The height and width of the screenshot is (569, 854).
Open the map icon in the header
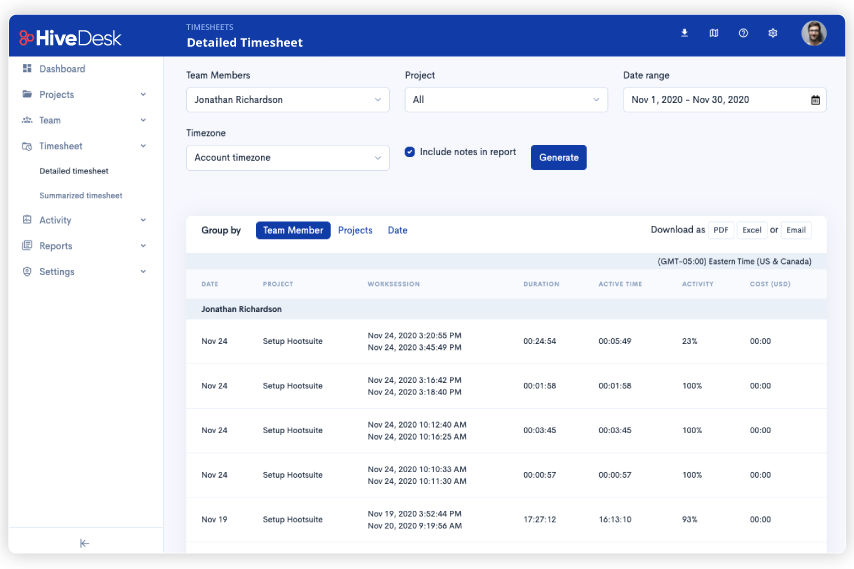713,33
